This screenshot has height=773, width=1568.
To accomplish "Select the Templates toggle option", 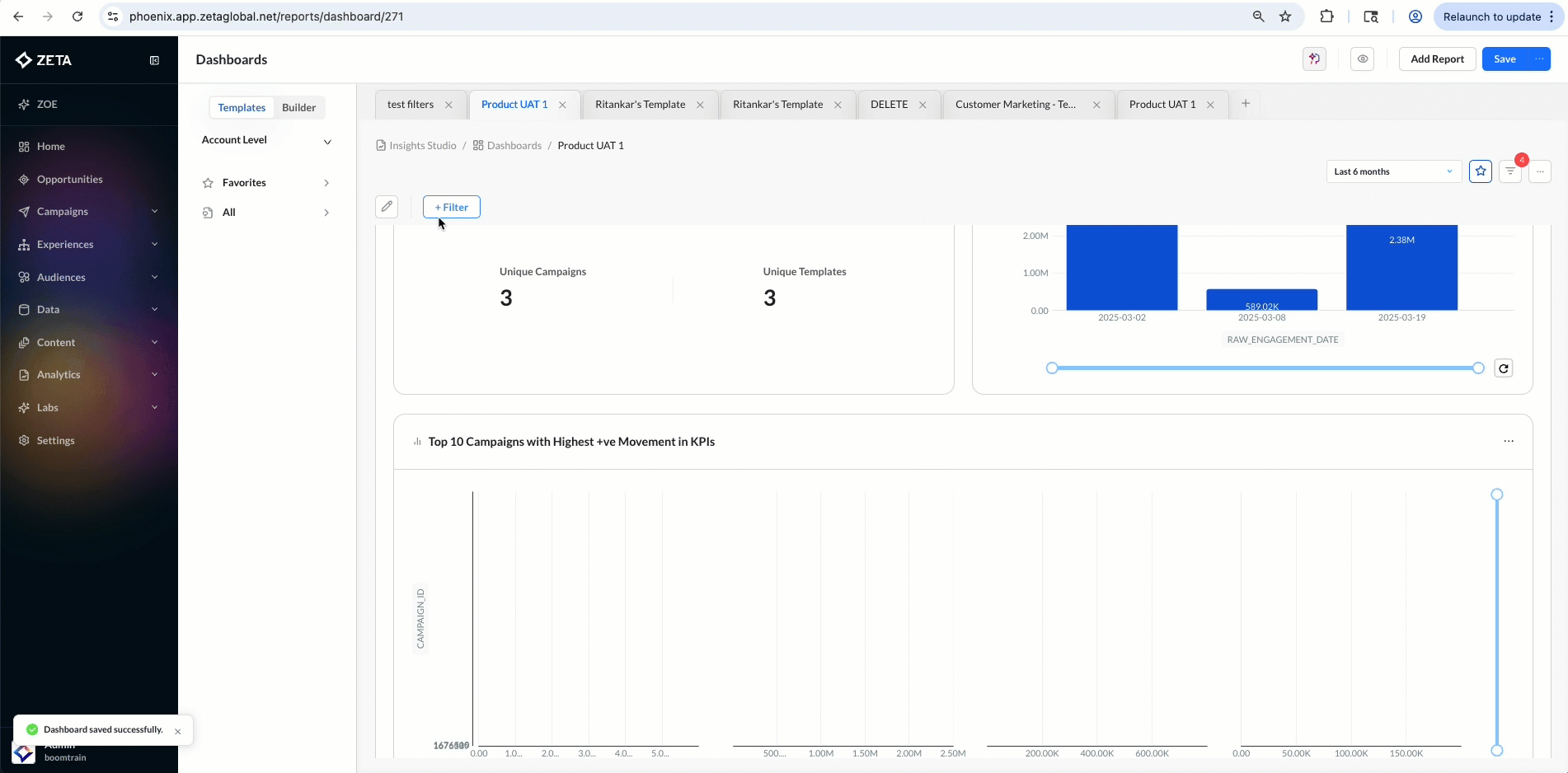I will (242, 108).
